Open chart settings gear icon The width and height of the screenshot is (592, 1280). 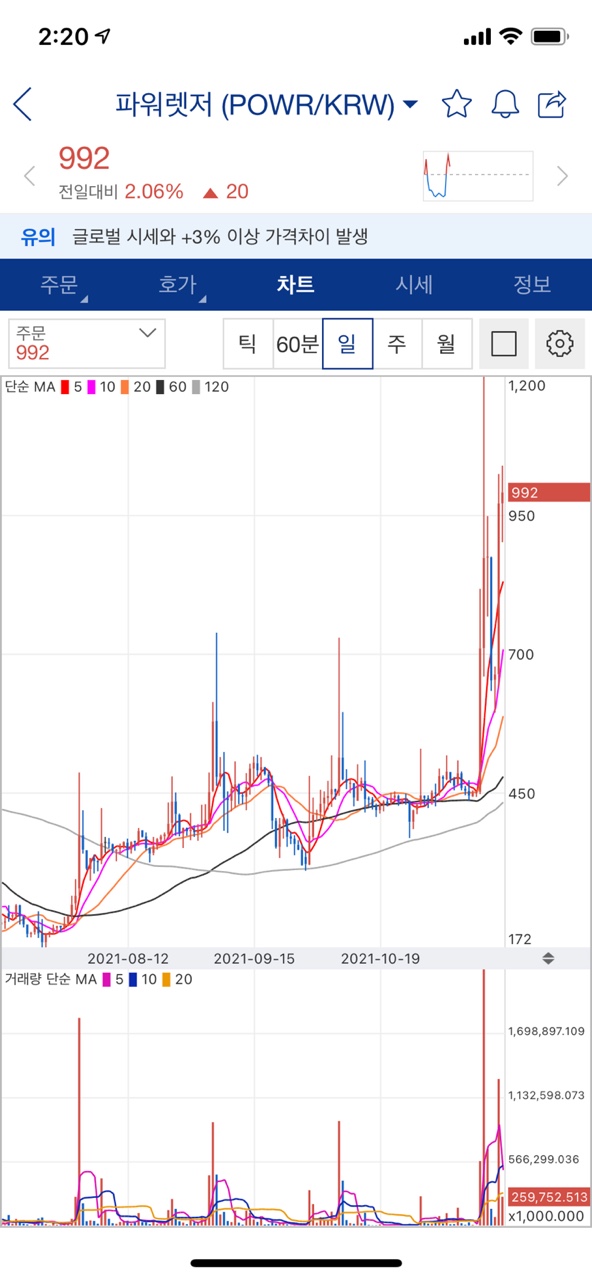pyautogui.click(x=560, y=345)
